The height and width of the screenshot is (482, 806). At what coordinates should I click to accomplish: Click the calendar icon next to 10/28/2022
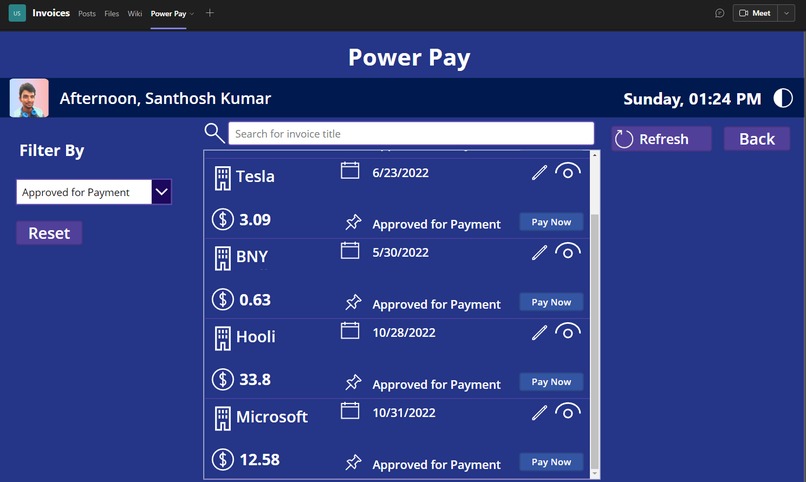click(350, 330)
